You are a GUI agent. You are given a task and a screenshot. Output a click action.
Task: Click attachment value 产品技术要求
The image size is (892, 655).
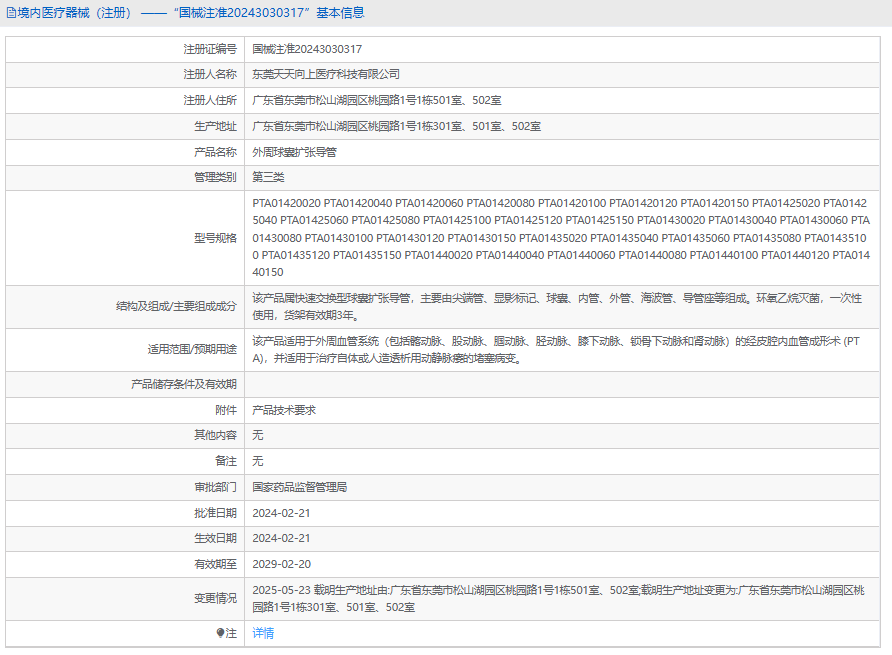[284, 410]
